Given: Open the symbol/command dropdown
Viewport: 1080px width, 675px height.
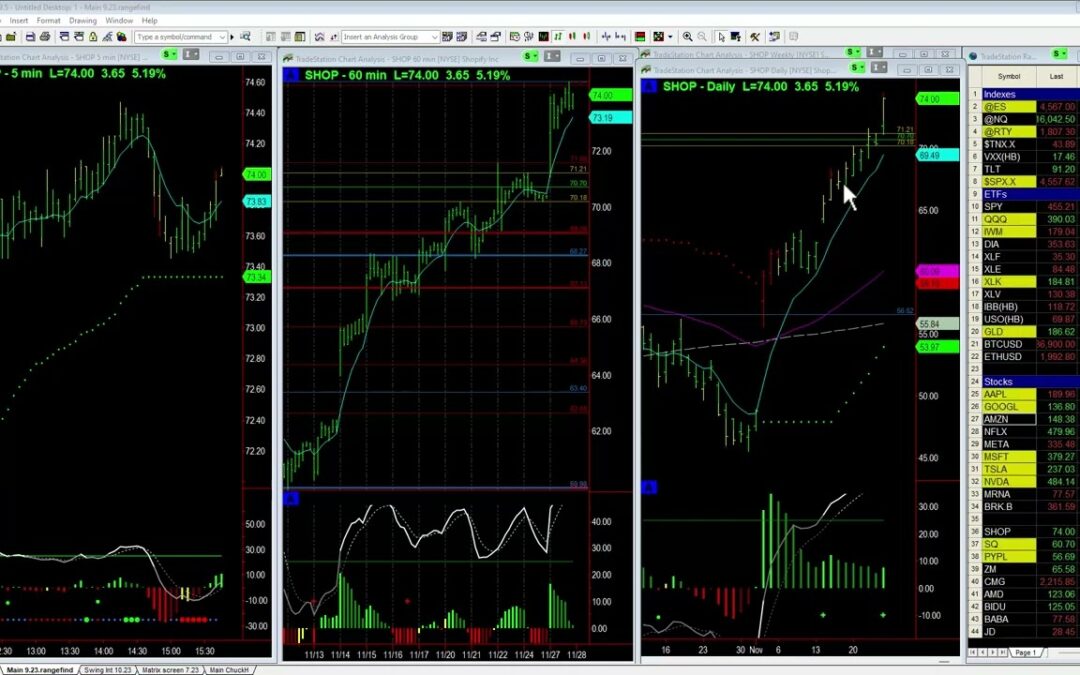Looking at the screenshot, I should click(222, 36).
